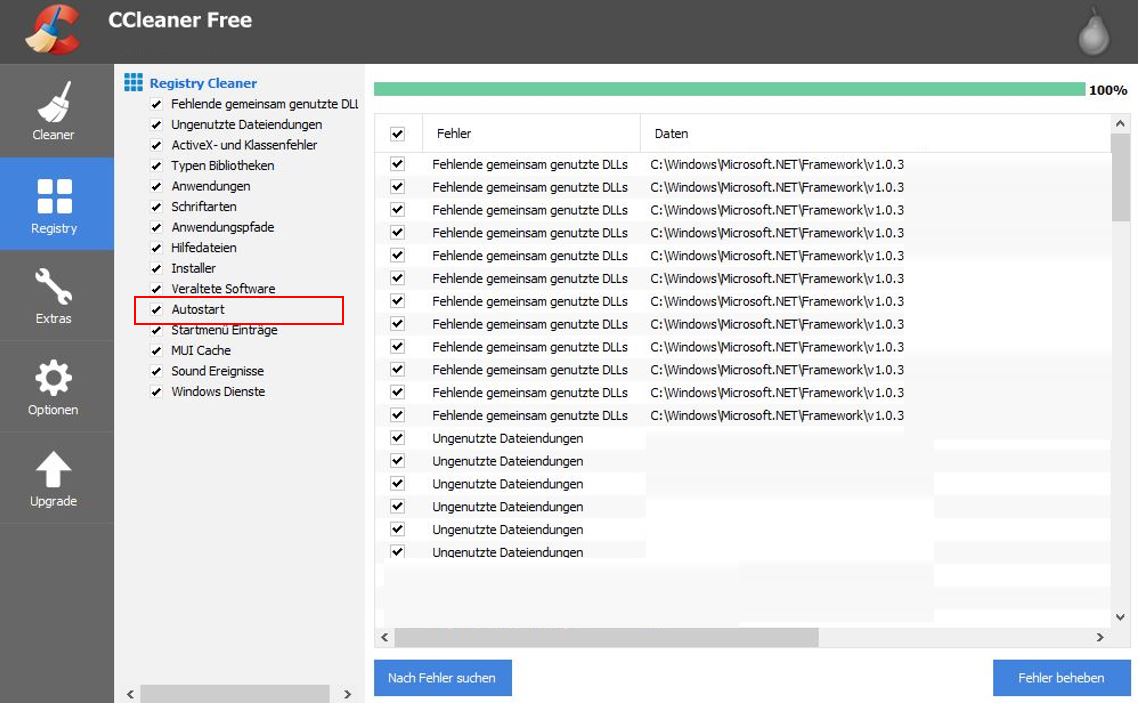The height and width of the screenshot is (704, 1140).
Task: Toggle Hilfedateien checkbox
Action: (156, 248)
